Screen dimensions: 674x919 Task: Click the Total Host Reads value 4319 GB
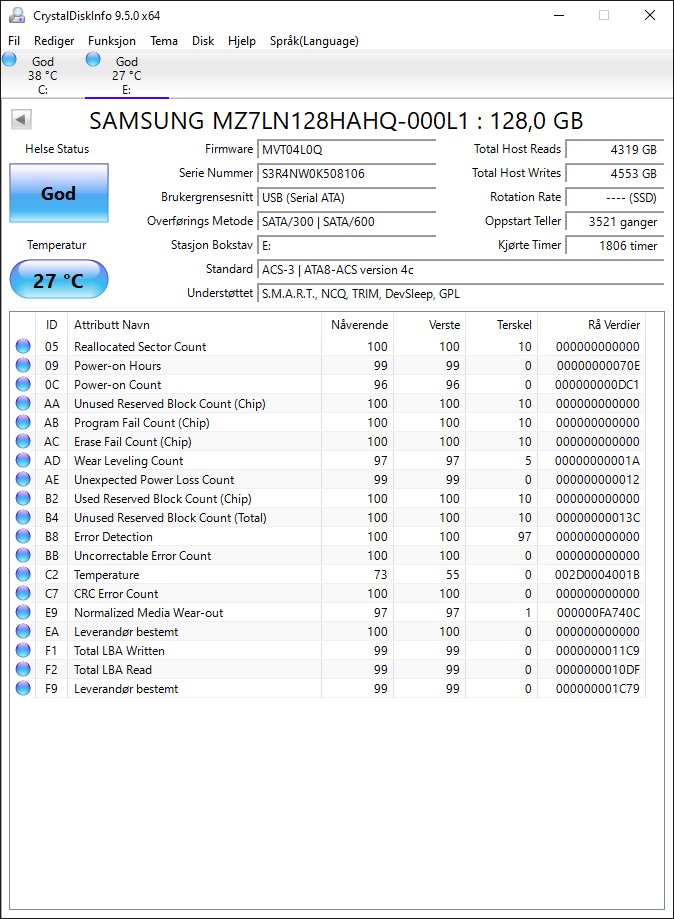coord(615,150)
